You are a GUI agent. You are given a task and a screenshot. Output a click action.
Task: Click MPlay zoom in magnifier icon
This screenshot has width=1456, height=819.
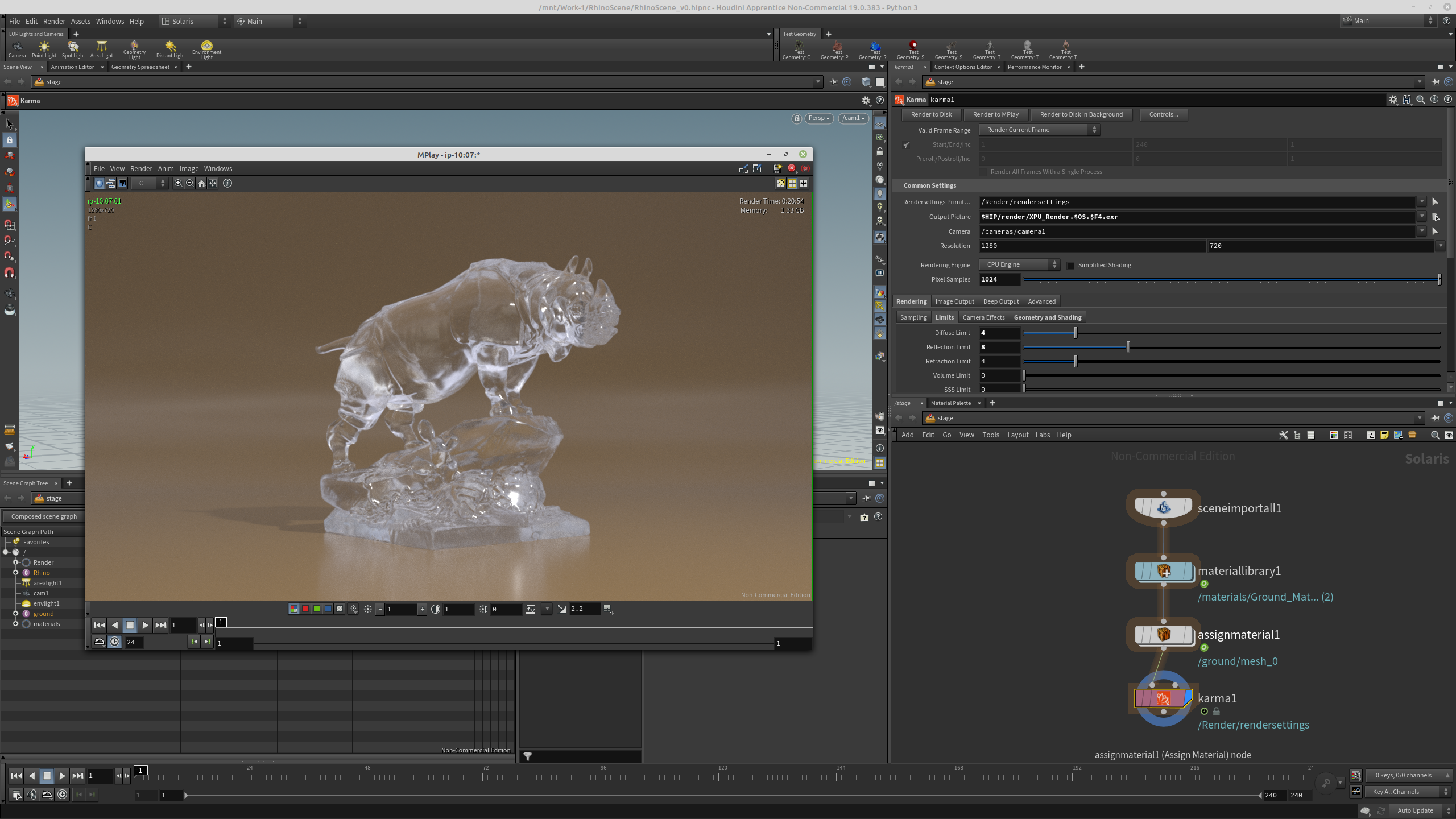click(179, 183)
